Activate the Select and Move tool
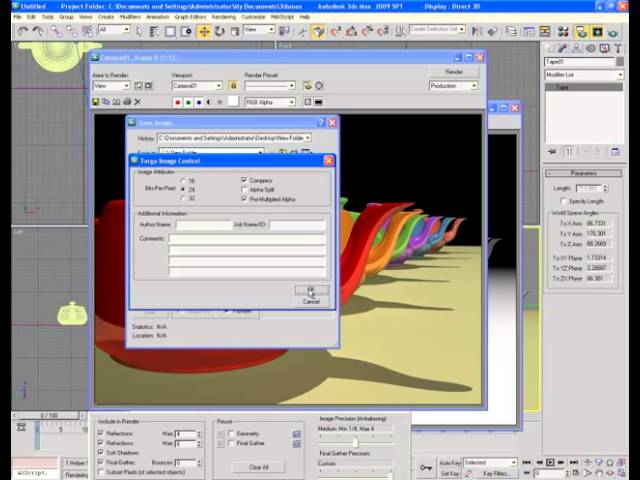 coord(204,31)
